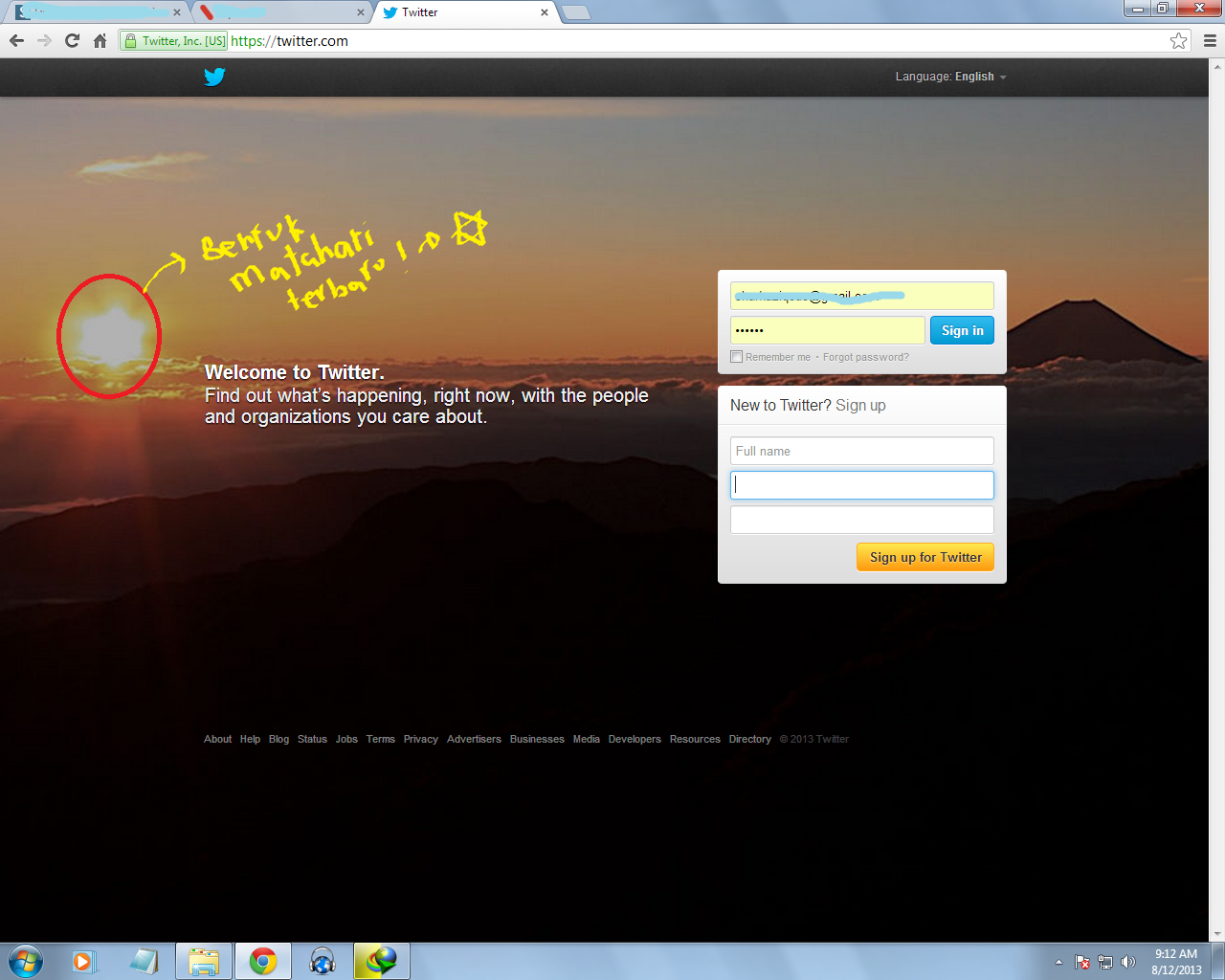Click the blue Sign in button
The width and height of the screenshot is (1225, 980).
point(962,330)
